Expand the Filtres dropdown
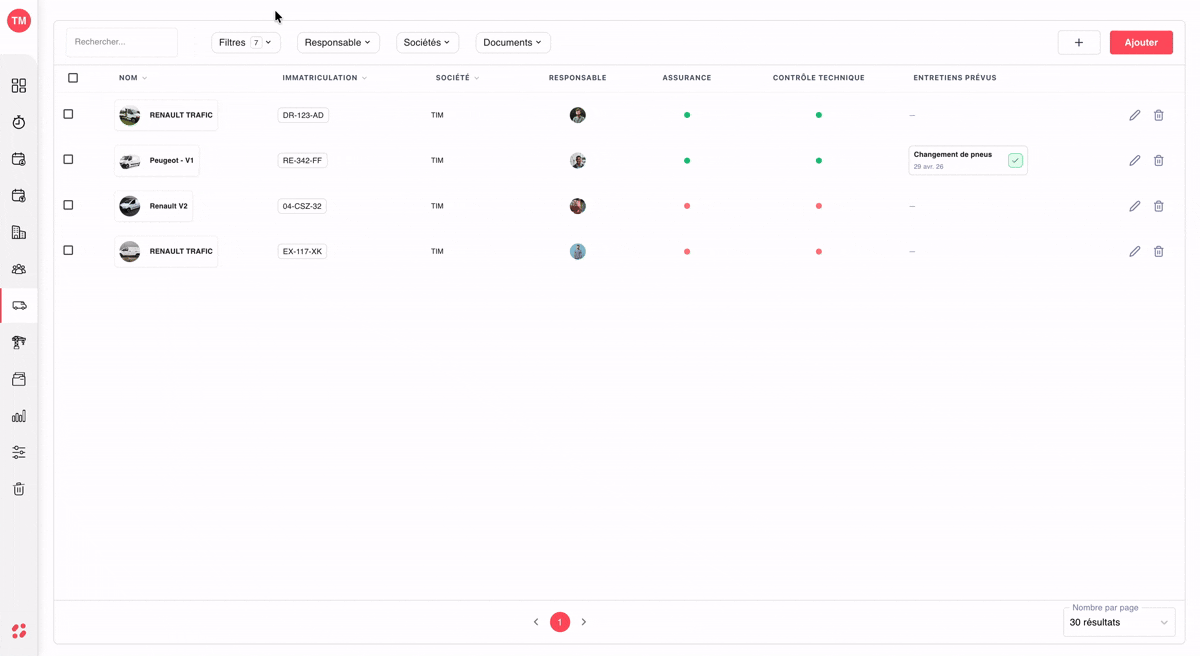Image resolution: width=1200 pixels, height=656 pixels. (x=246, y=42)
